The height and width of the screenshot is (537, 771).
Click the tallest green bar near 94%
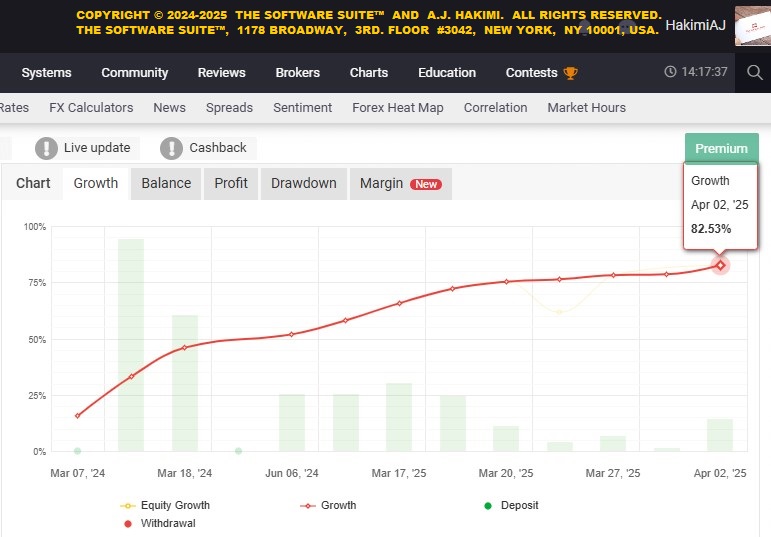click(x=131, y=345)
